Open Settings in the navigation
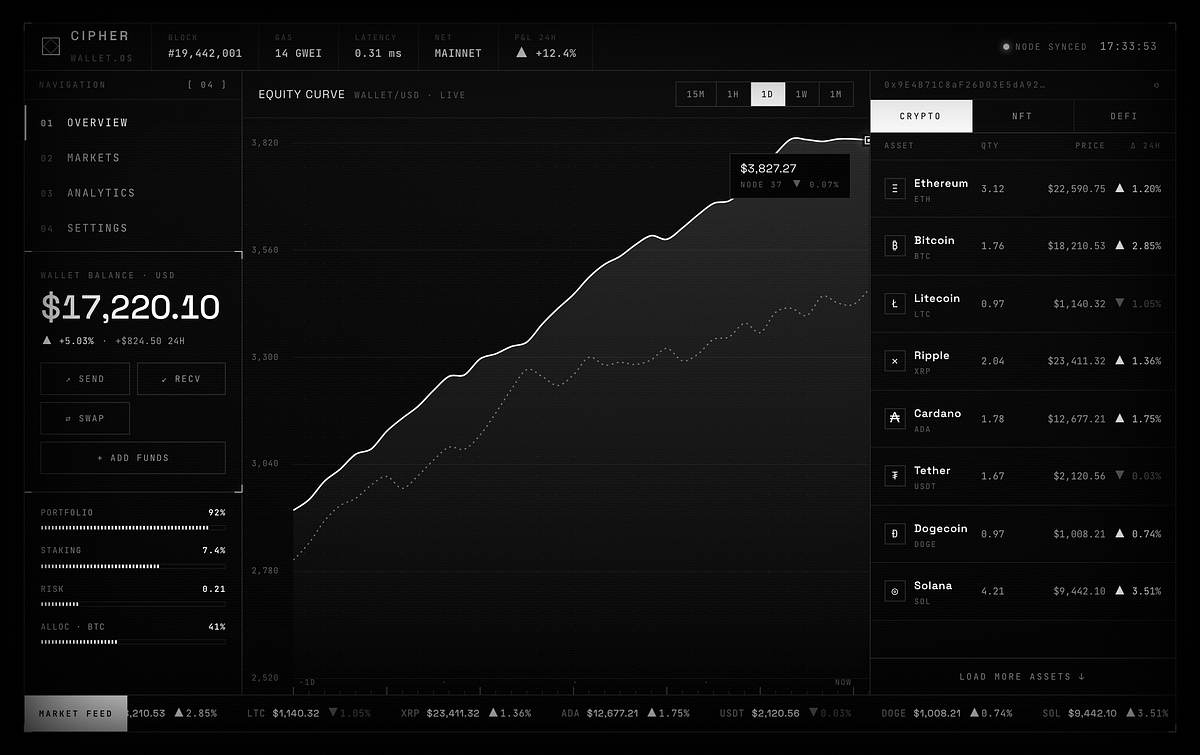Screen dimensions: 1200x755 pos(133,228)
